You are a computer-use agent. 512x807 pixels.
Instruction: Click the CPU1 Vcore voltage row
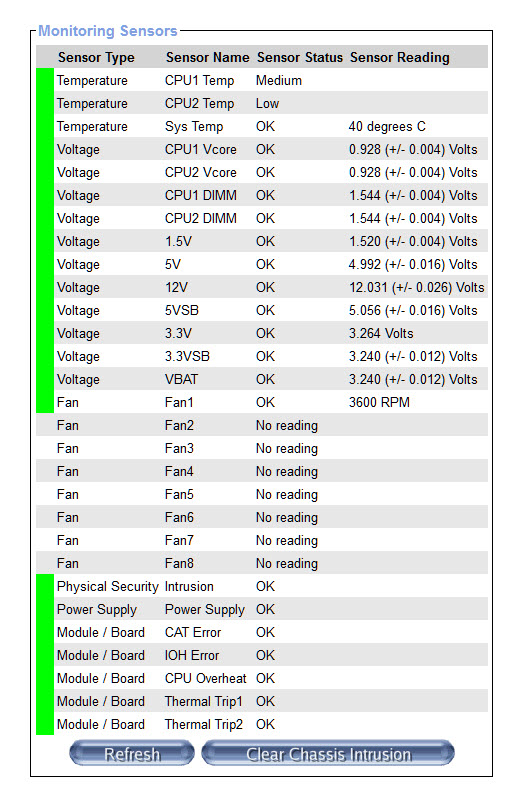pos(262,149)
